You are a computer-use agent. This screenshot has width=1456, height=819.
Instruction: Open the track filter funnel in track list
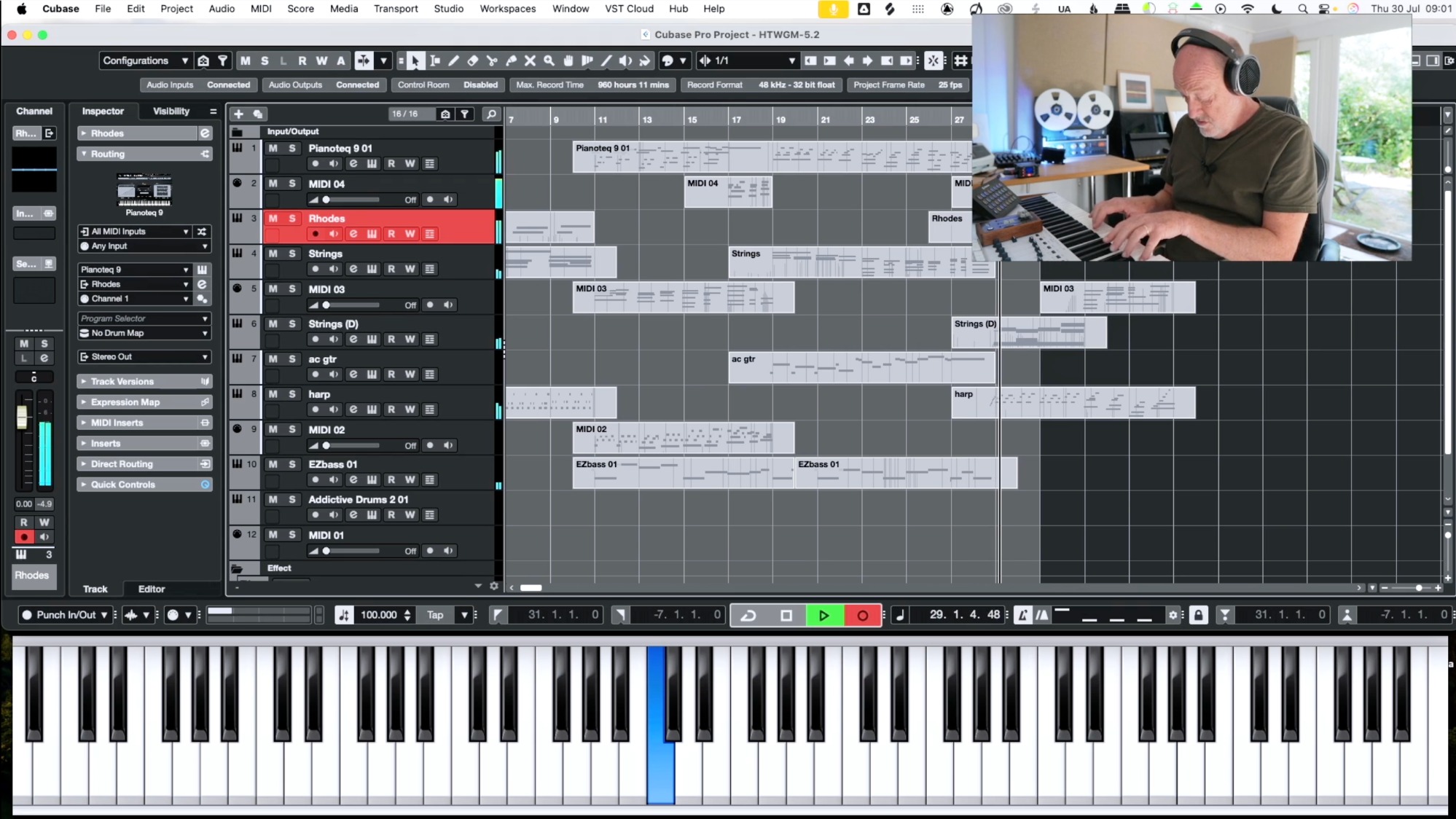(x=464, y=114)
